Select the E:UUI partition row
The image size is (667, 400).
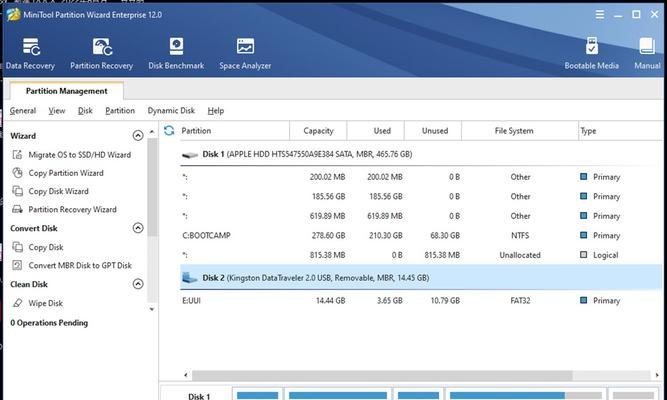[x=421, y=300]
